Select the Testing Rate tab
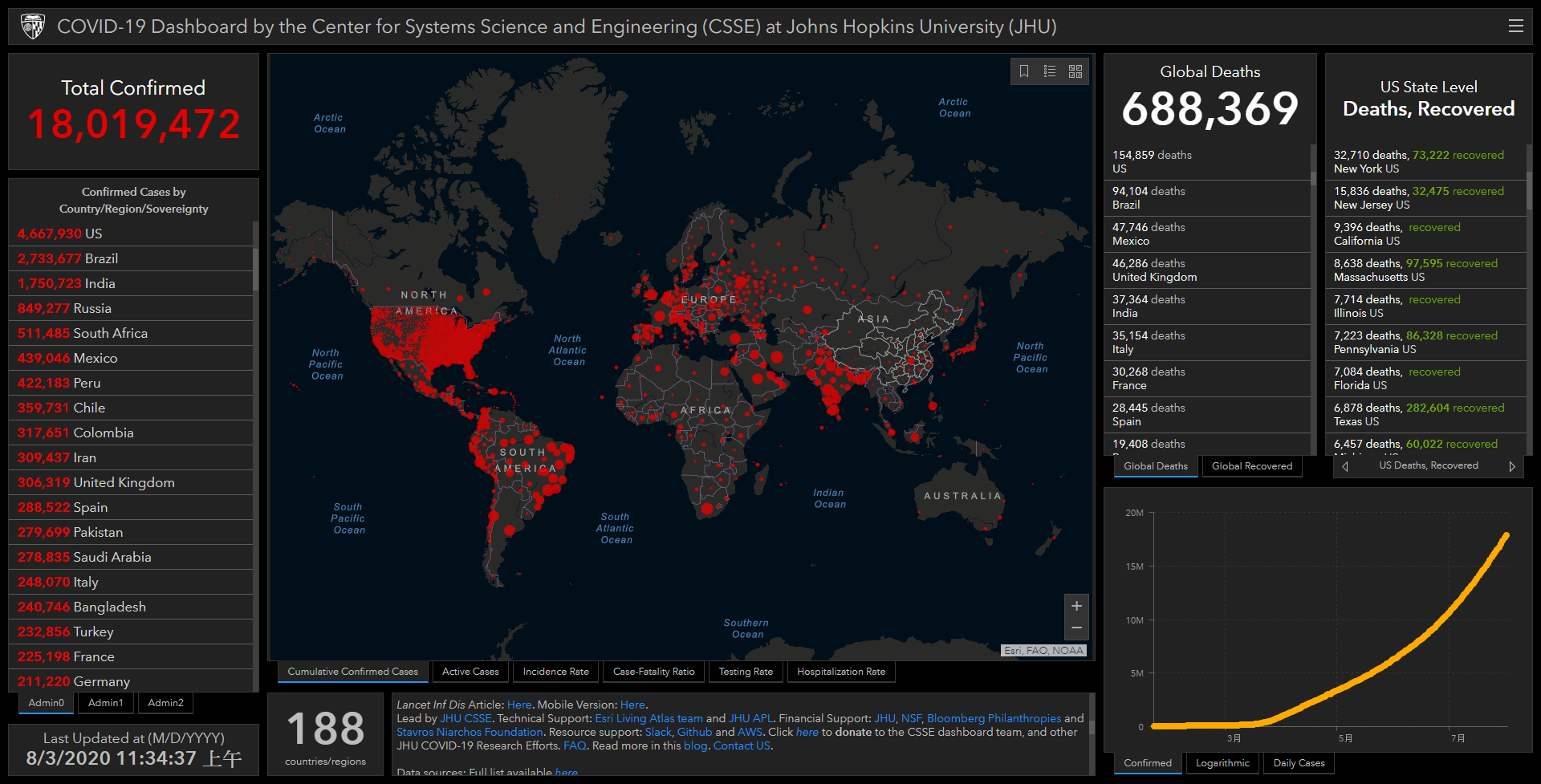Screen dimensions: 1541x784 pos(746,672)
